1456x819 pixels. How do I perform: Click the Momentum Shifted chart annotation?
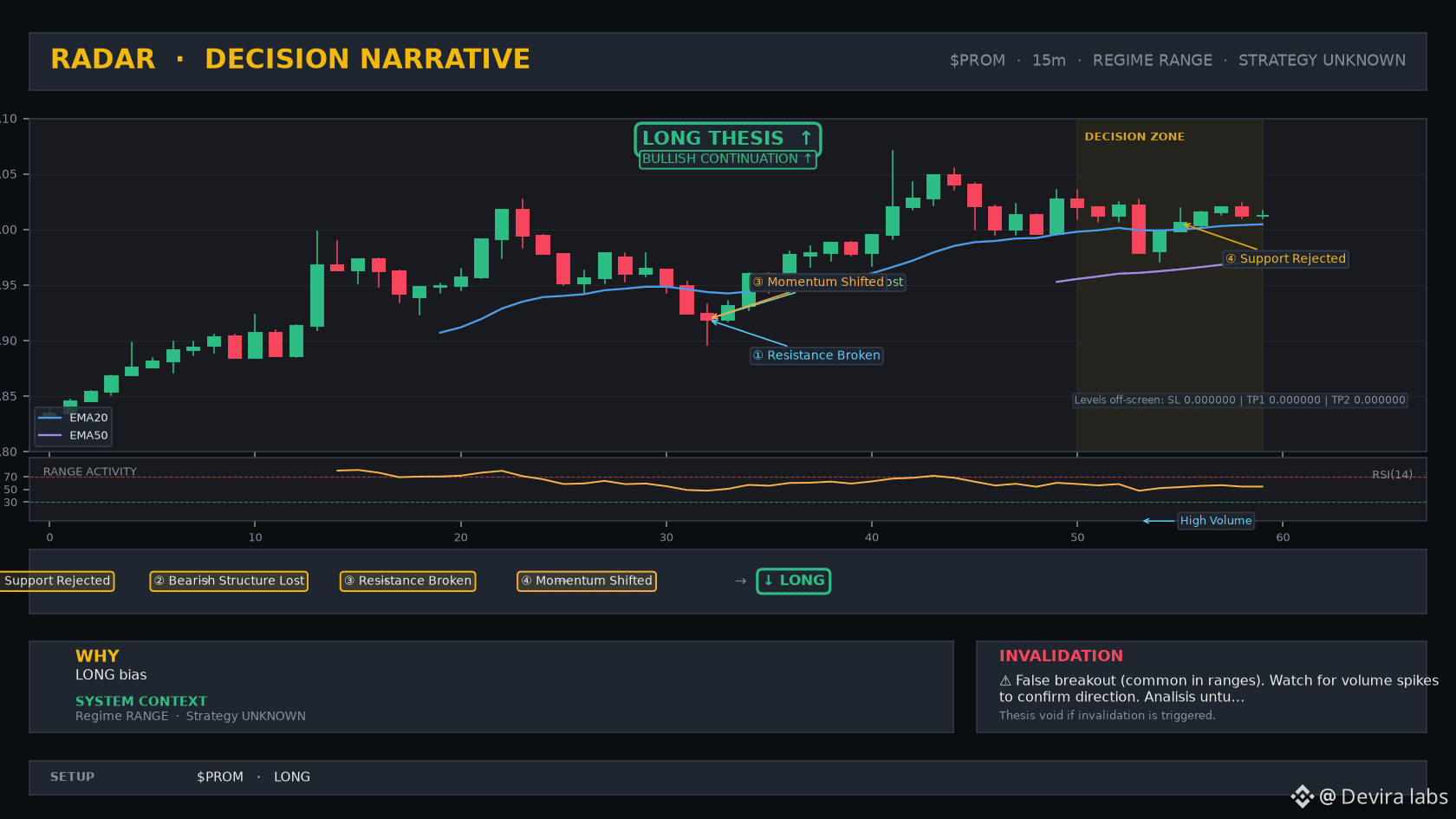tap(818, 282)
